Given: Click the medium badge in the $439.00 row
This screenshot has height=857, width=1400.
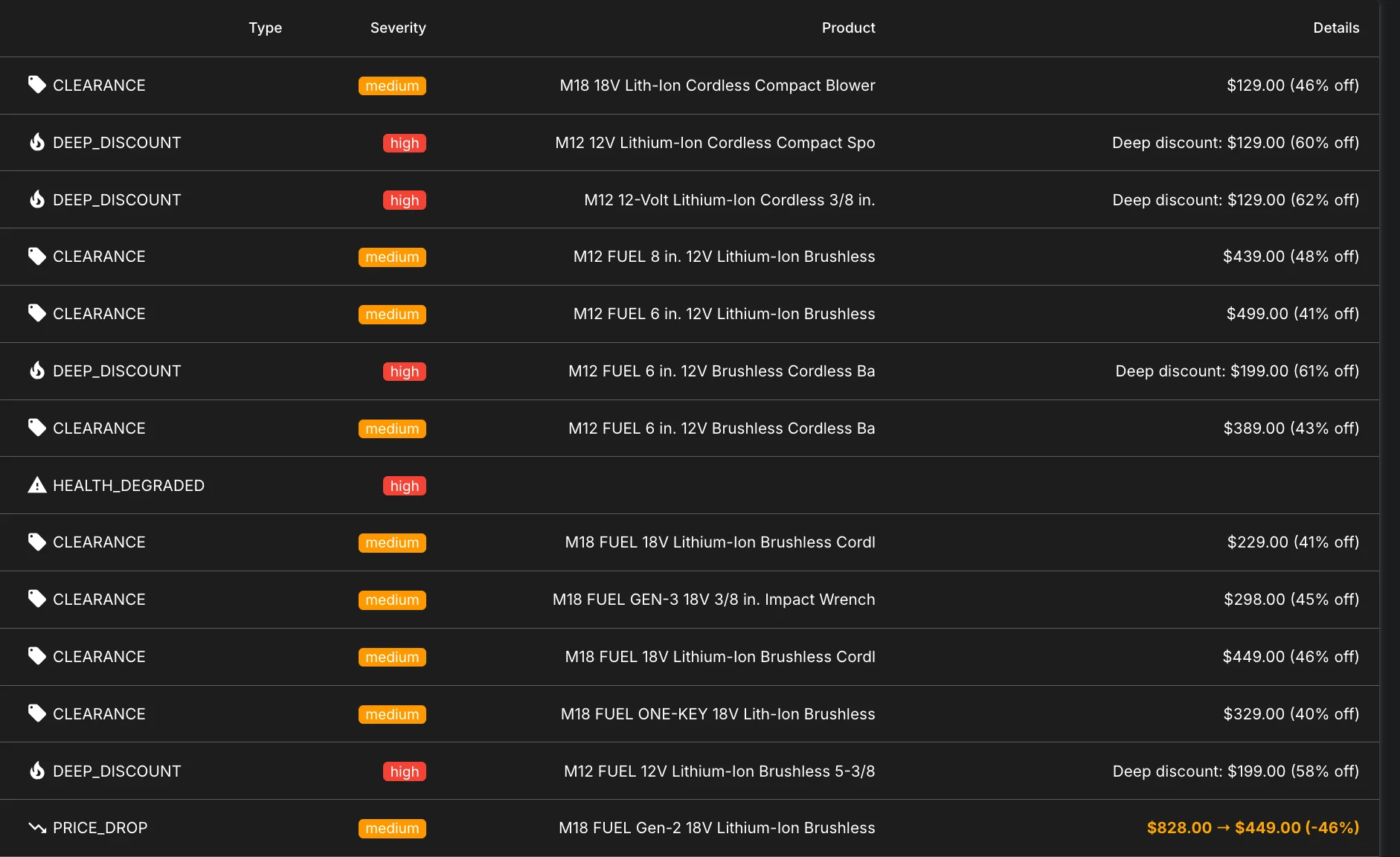Looking at the screenshot, I should pos(392,257).
